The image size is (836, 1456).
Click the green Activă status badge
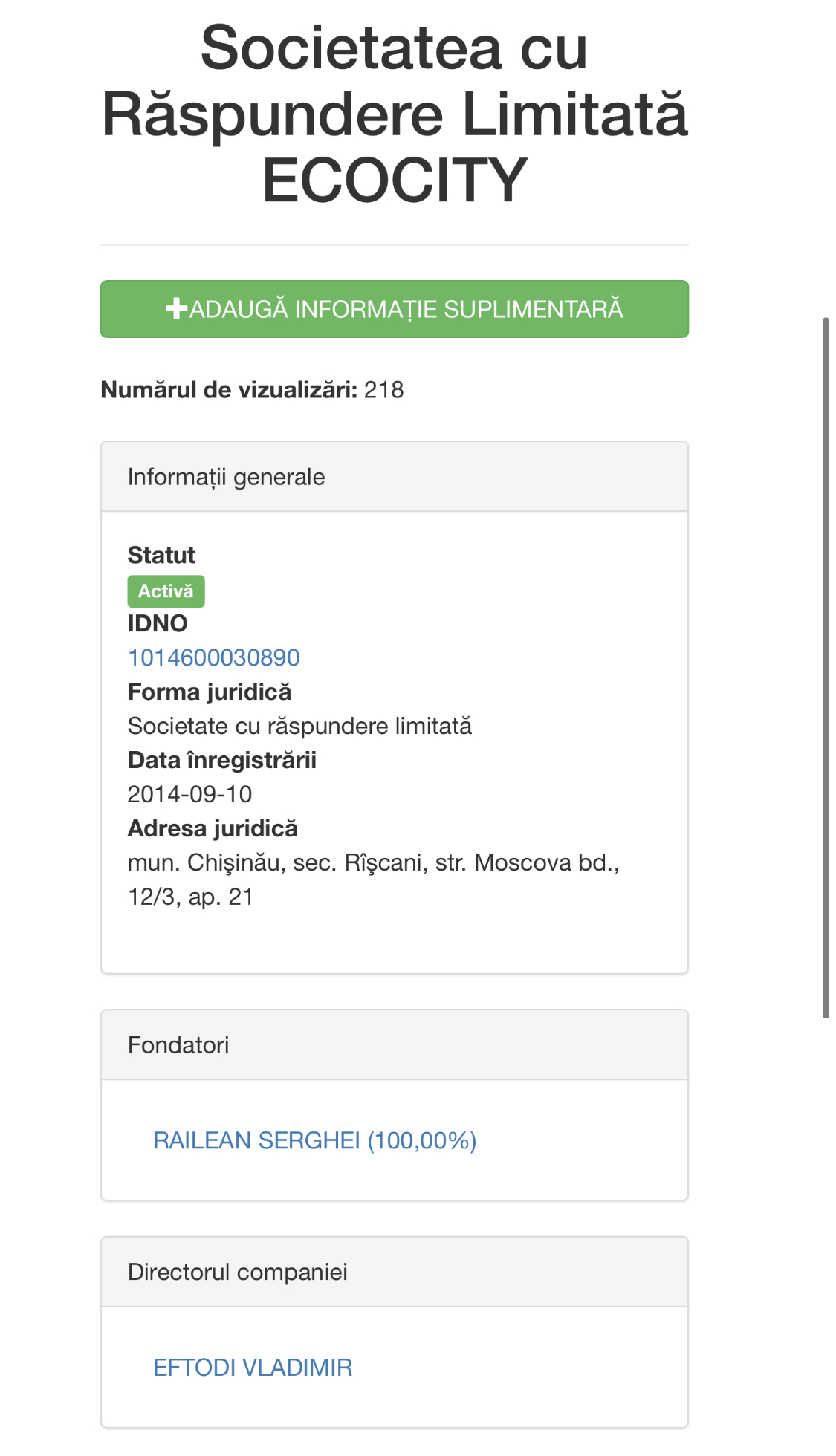point(166,591)
